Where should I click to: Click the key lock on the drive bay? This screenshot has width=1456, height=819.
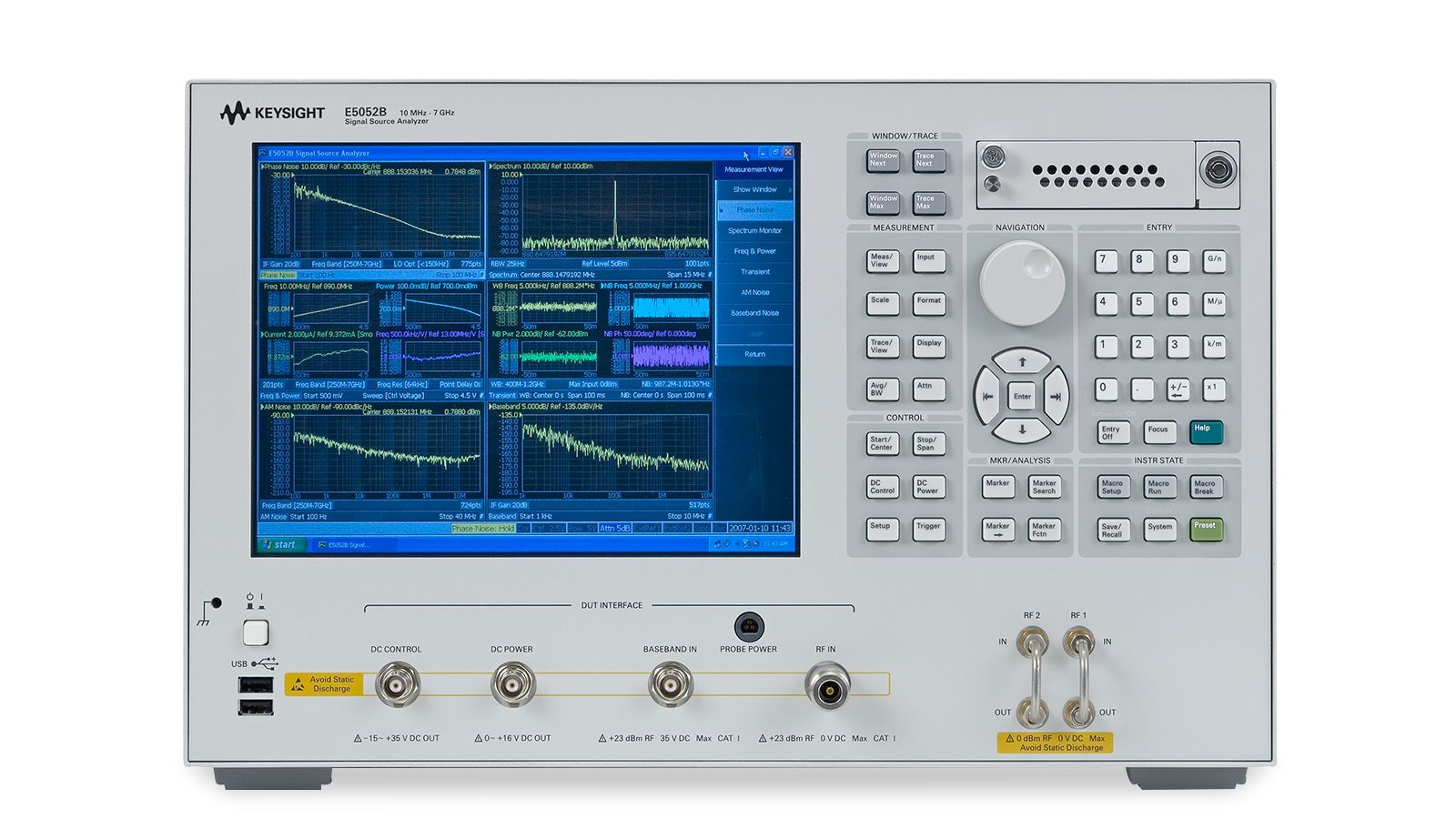1217,170
